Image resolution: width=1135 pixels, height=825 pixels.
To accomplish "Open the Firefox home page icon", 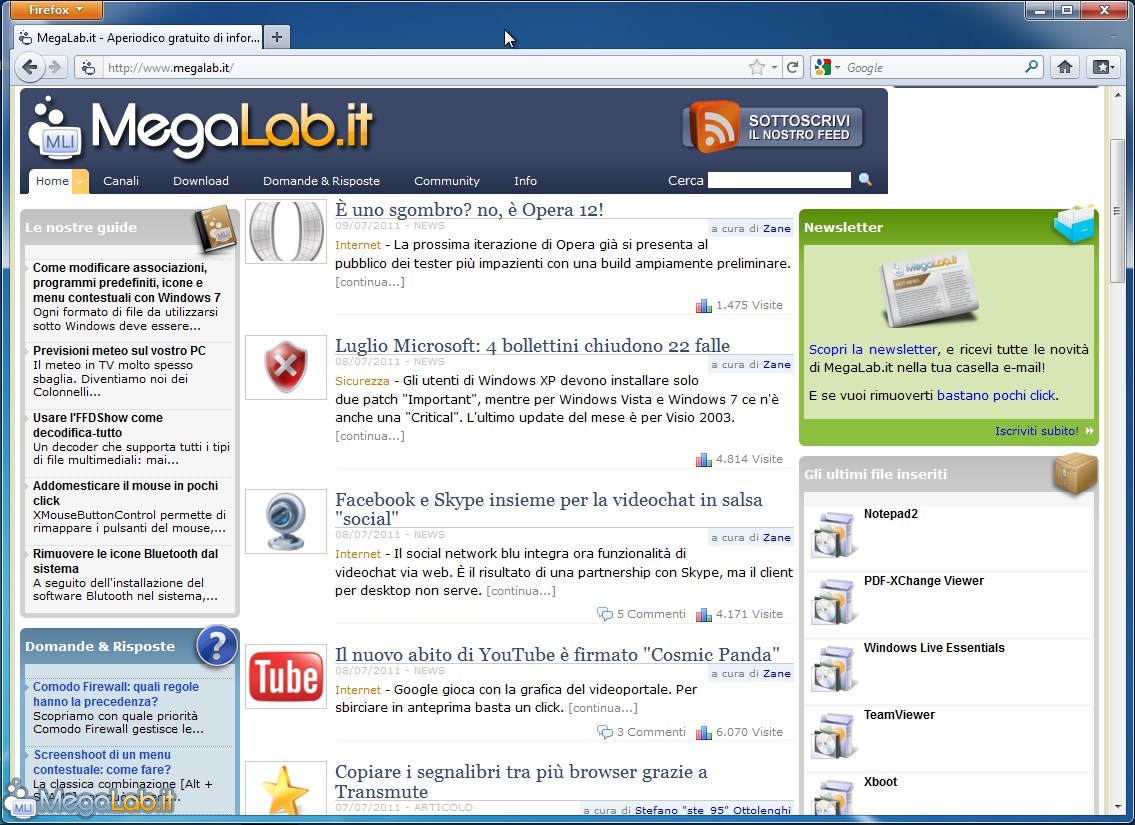I will point(1065,67).
